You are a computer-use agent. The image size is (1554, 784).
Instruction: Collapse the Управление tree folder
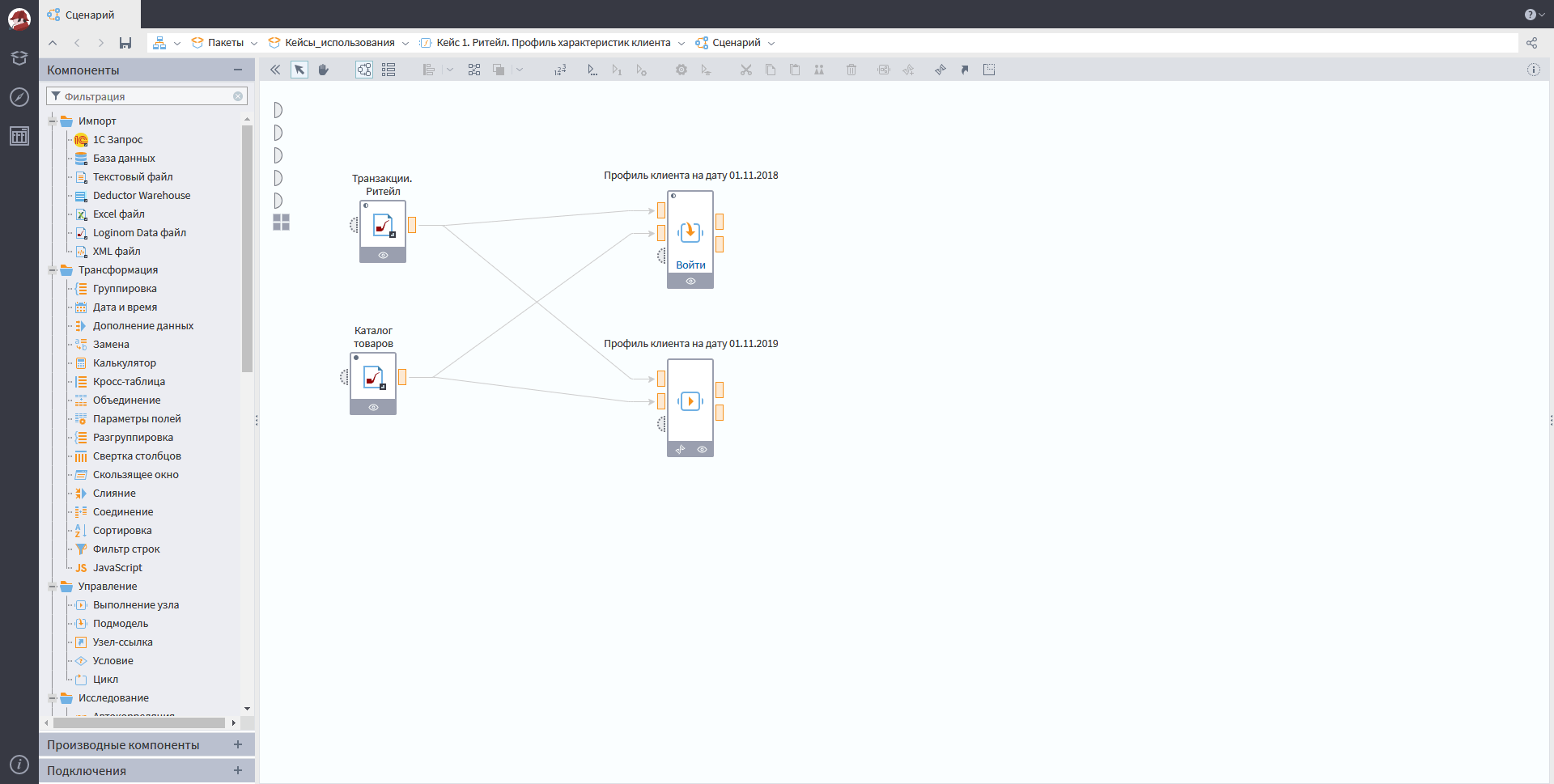53,587
